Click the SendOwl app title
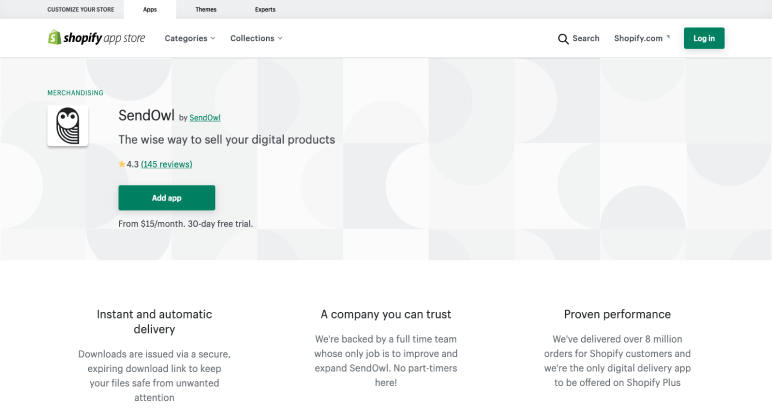 click(x=146, y=115)
